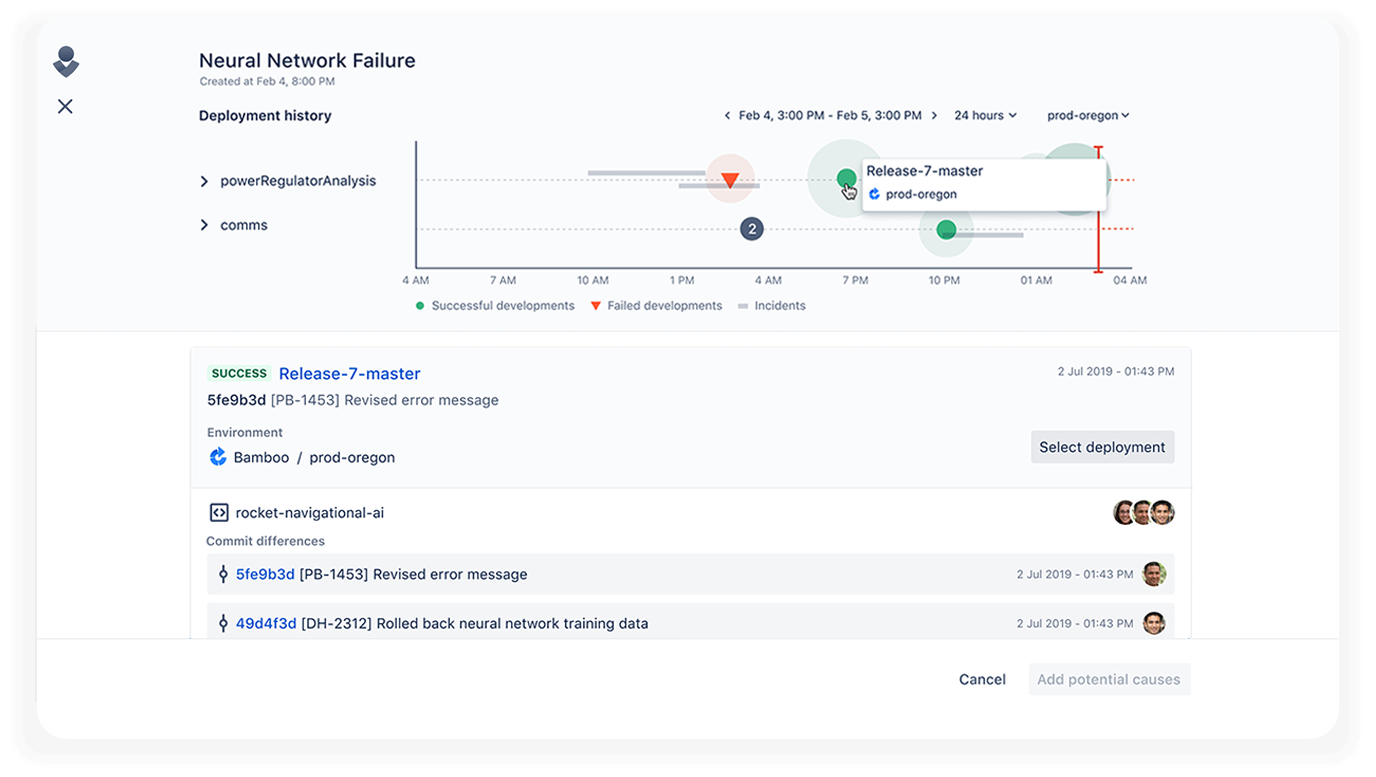The height and width of the screenshot is (777, 1376).
Task: Click the grouped deployments badge showing 2
Action: pyautogui.click(x=751, y=228)
